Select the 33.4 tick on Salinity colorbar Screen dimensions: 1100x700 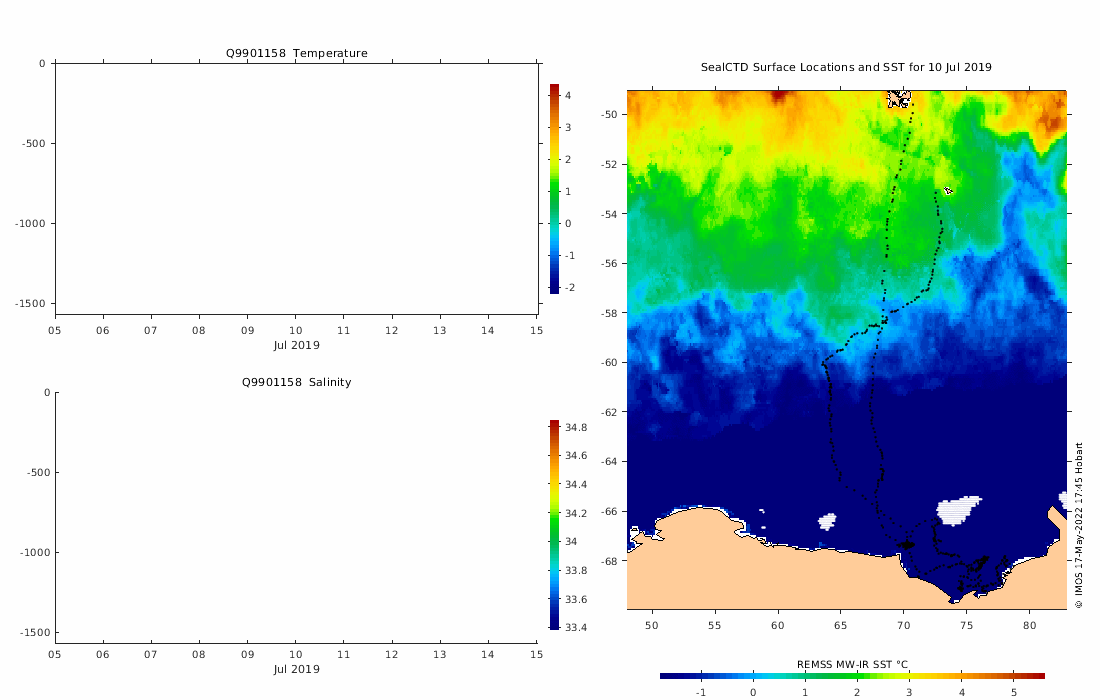tap(576, 628)
